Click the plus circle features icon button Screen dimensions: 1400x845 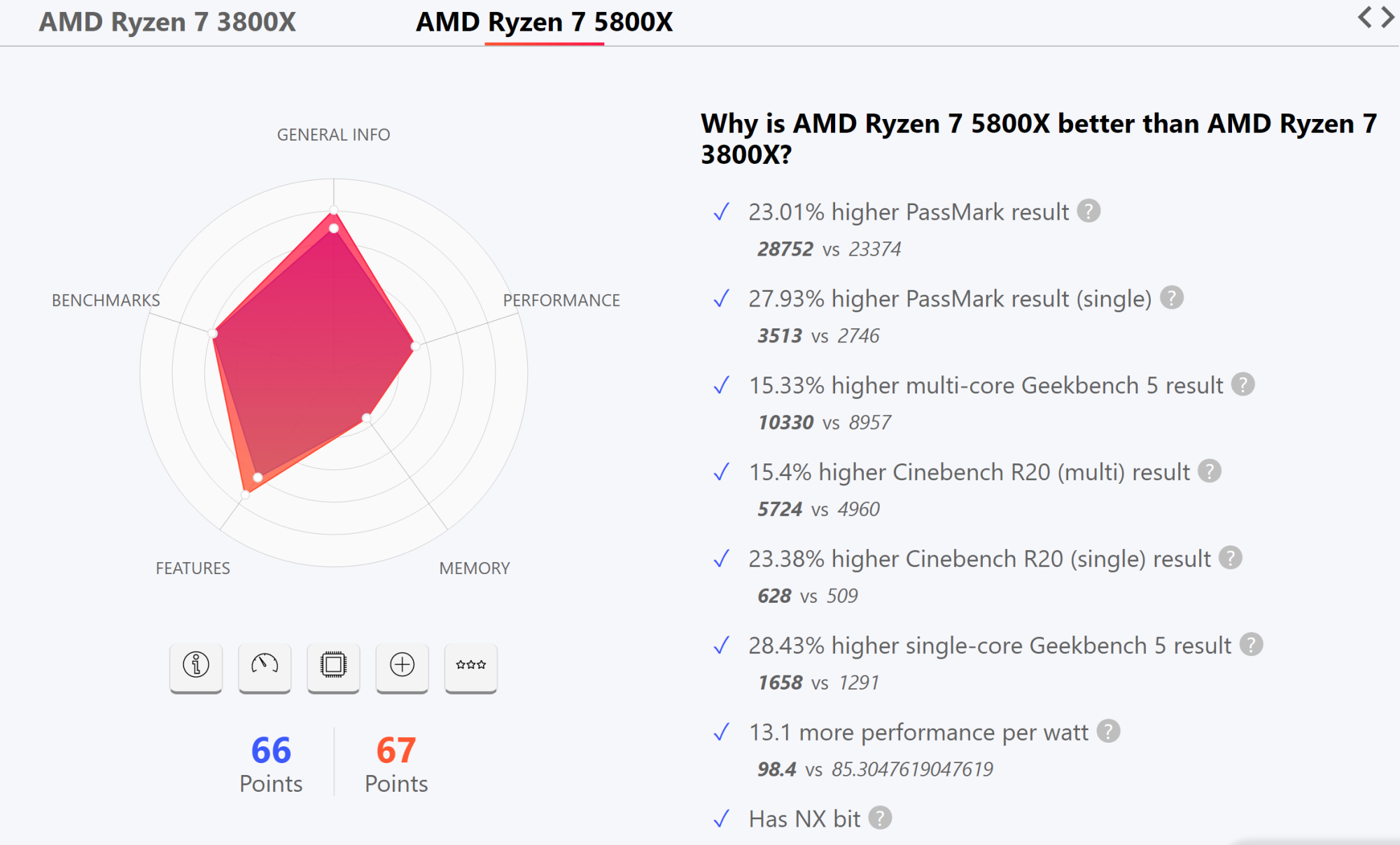(402, 666)
